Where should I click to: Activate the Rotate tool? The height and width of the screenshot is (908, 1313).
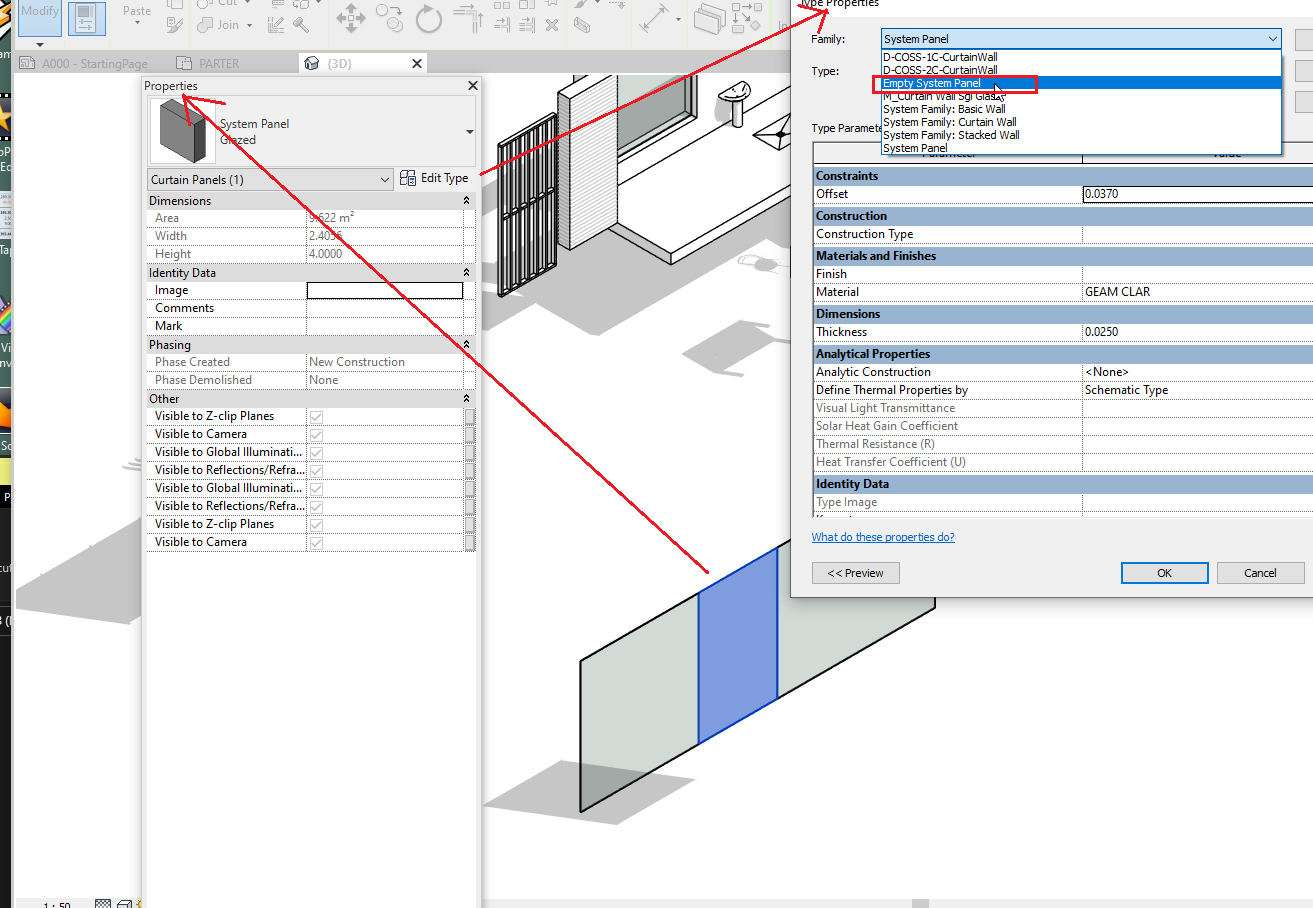[x=428, y=20]
